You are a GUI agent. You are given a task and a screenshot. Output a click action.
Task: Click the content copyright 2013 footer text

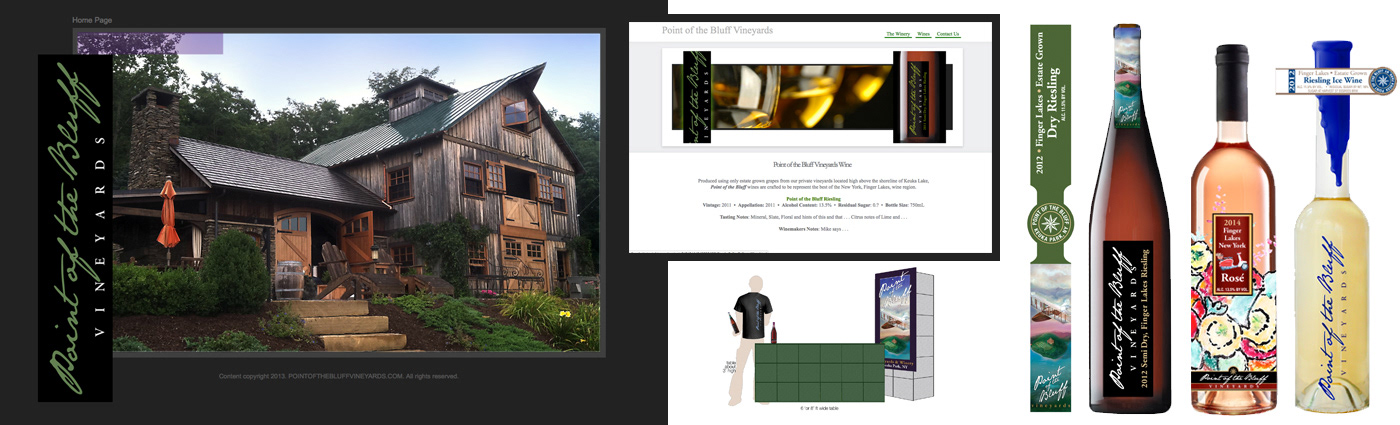click(339, 376)
